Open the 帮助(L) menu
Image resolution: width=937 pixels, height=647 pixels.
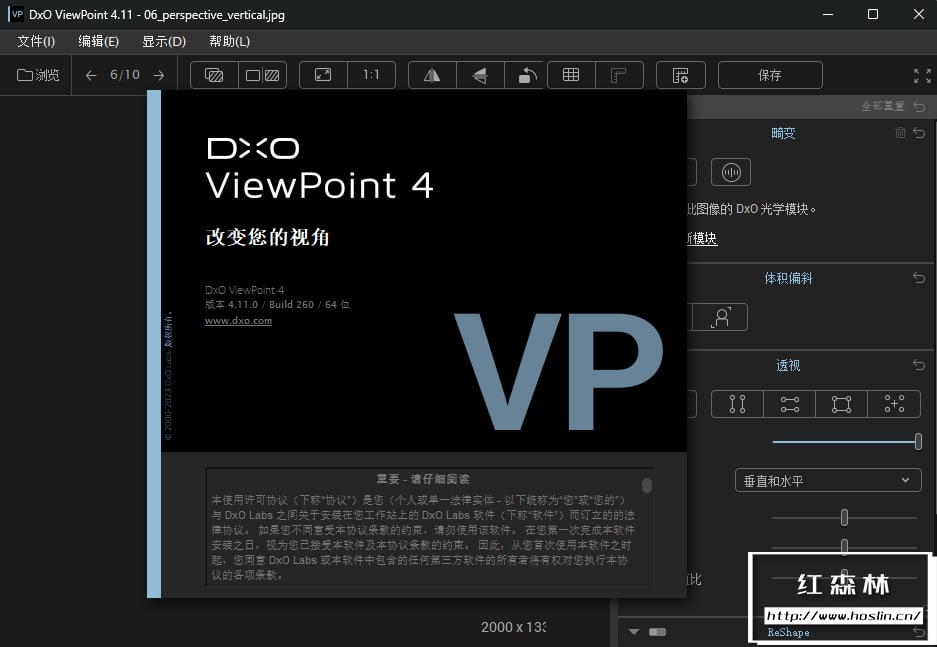point(229,41)
